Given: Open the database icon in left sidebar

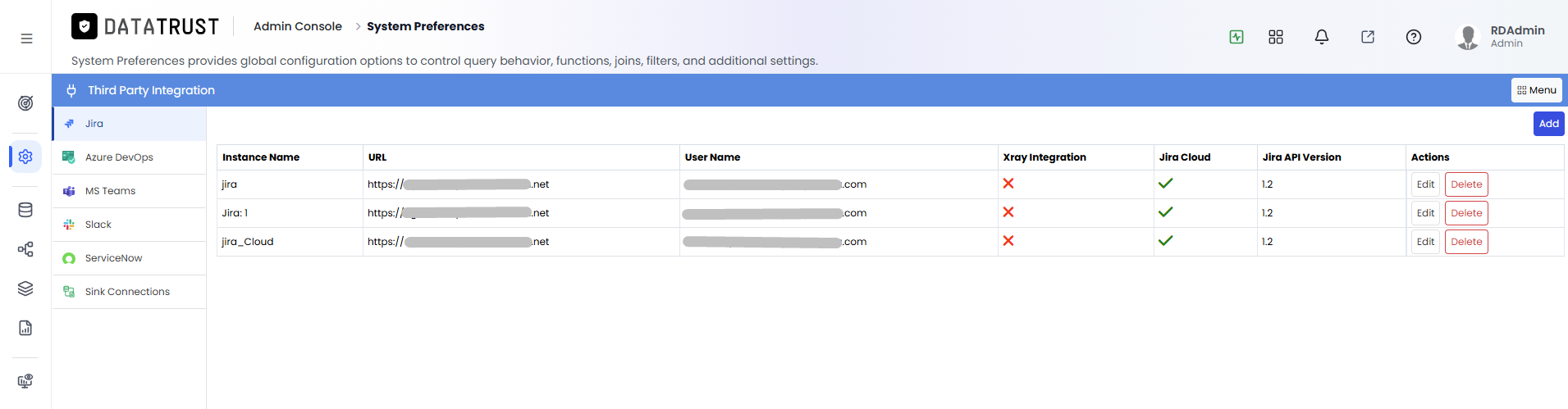Looking at the screenshot, I should 25,210.
